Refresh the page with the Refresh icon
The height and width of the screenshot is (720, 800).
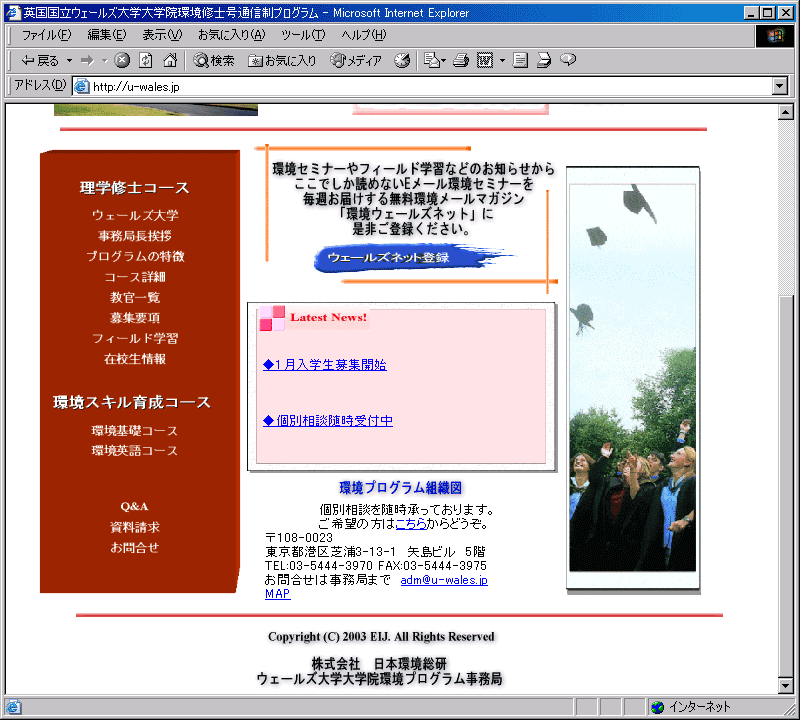[146, 60]
